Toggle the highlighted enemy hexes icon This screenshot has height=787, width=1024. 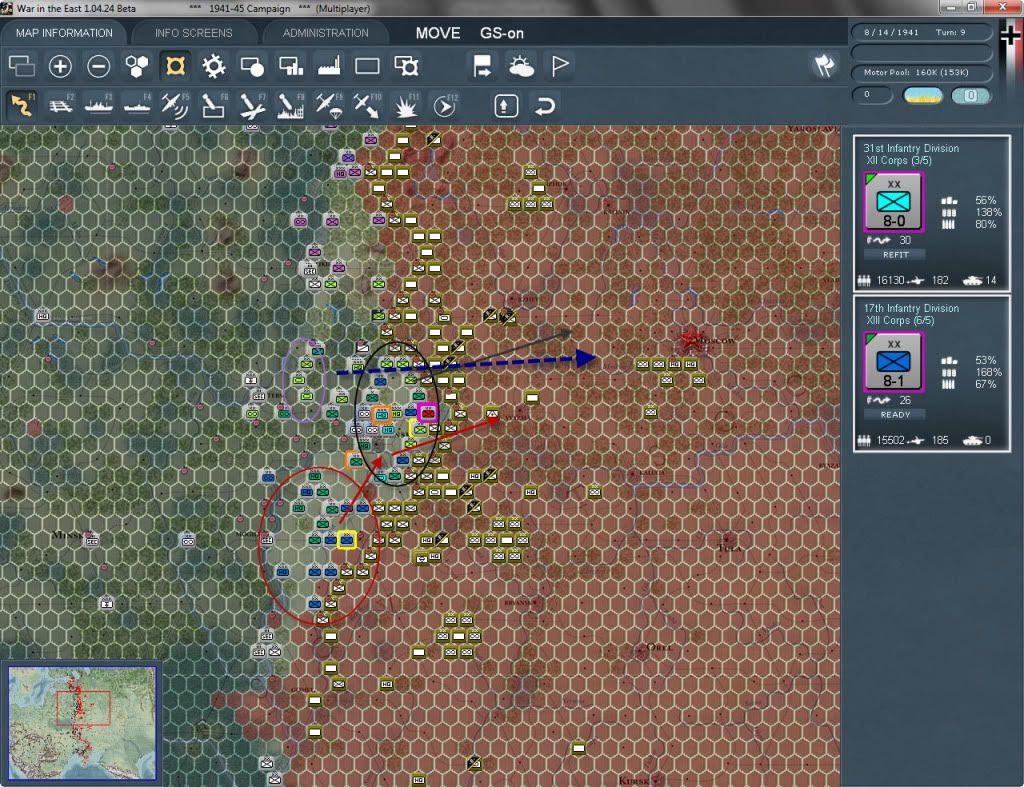click(x=175, y=66)
